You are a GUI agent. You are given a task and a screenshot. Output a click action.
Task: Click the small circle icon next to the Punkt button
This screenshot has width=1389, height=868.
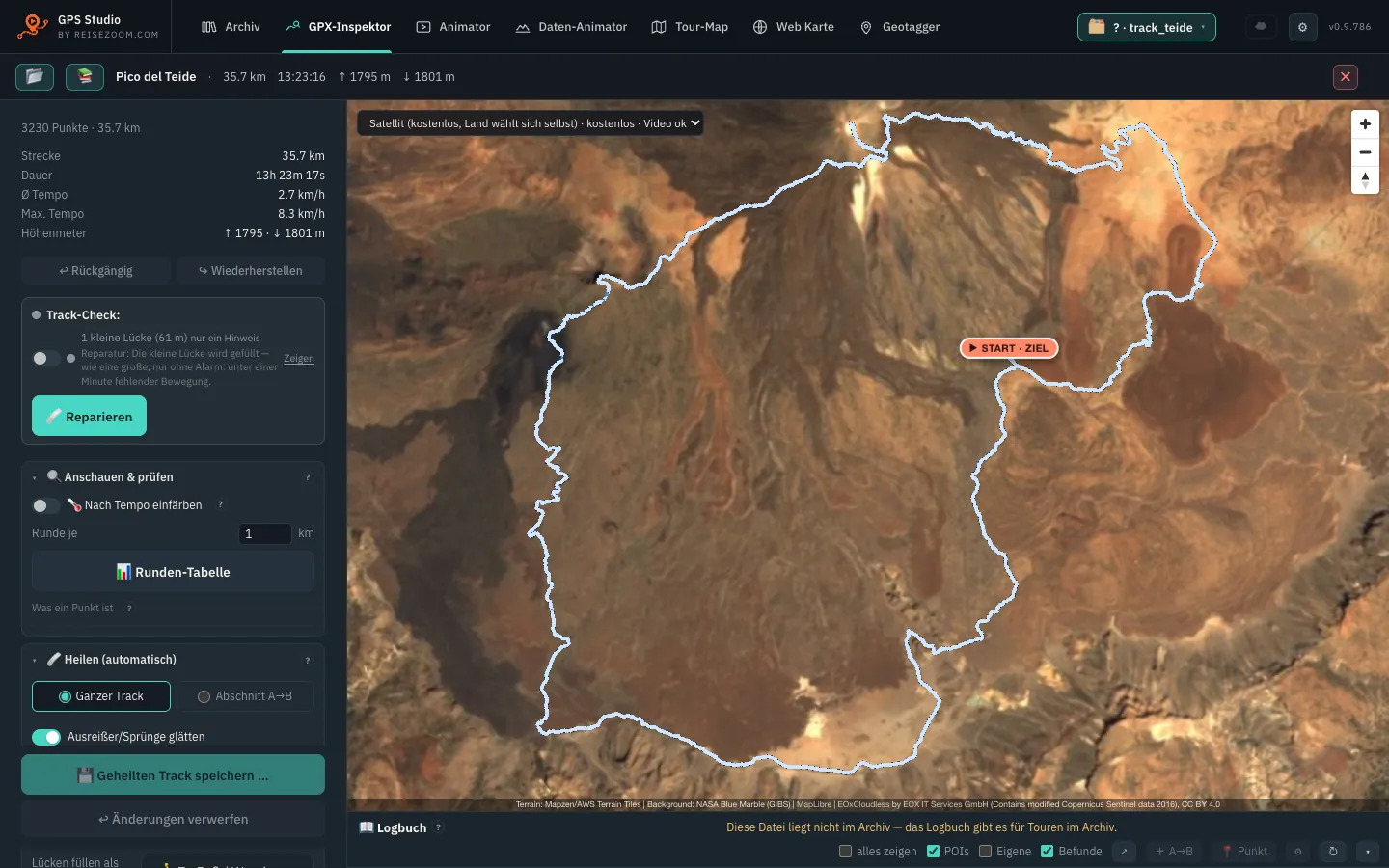coord(1297,852)
